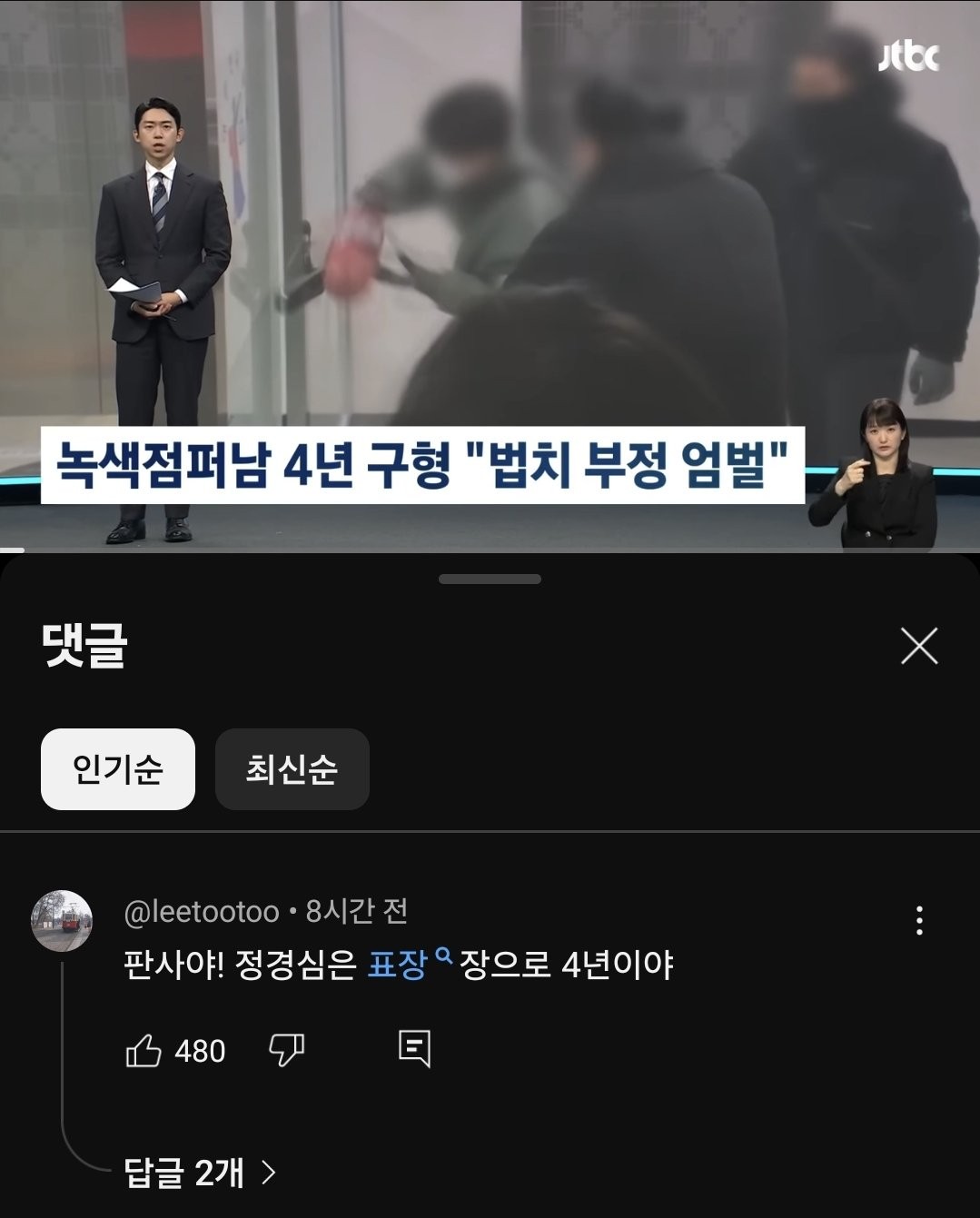Tap the 댓글 panel heading
Viewport: 980px width, 1218px height.
pos(84,646)
